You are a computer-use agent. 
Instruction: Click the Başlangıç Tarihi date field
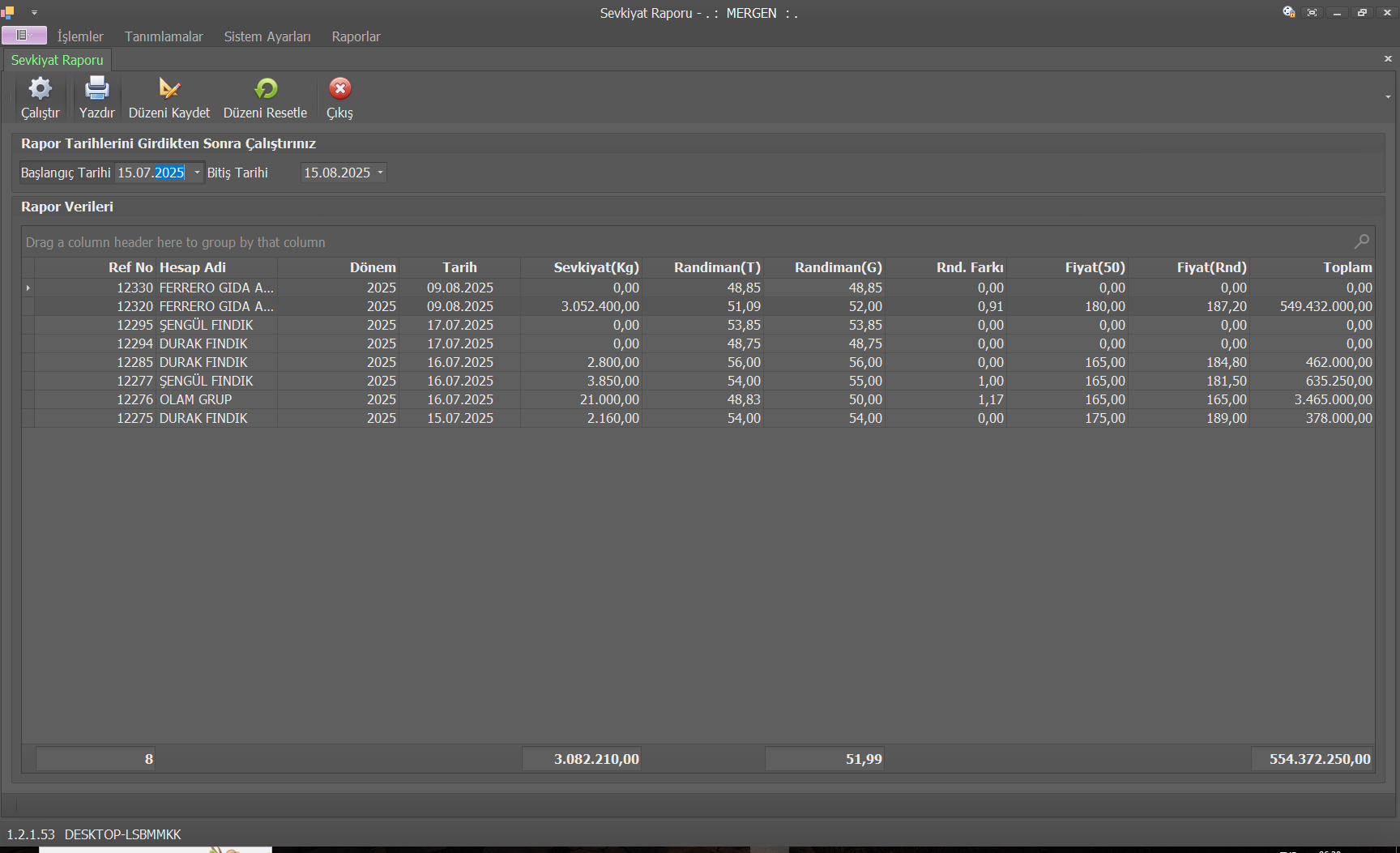pyautogui.click(x=151, y=173)
